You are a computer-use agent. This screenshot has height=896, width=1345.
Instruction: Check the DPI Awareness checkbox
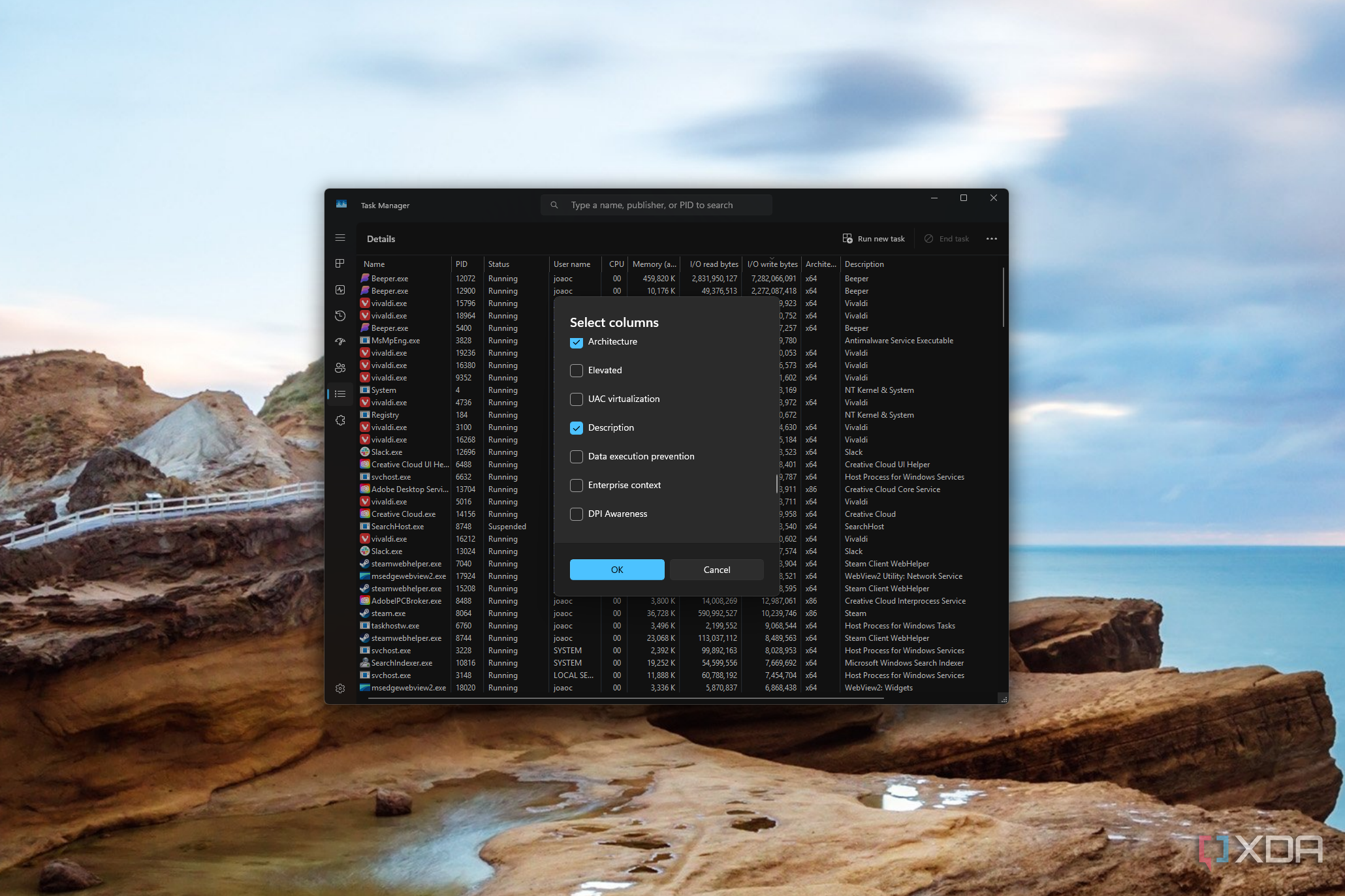576,514
